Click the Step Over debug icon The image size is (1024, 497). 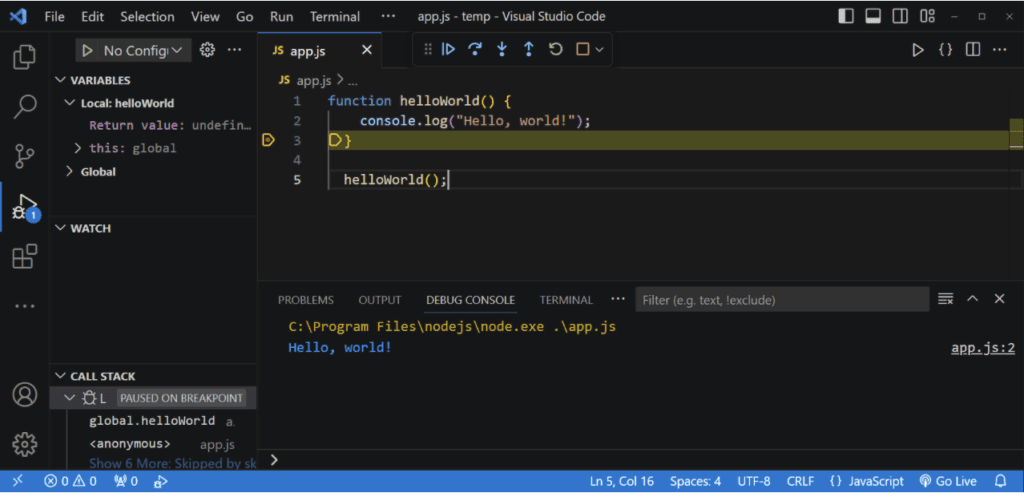coord(475,49)
